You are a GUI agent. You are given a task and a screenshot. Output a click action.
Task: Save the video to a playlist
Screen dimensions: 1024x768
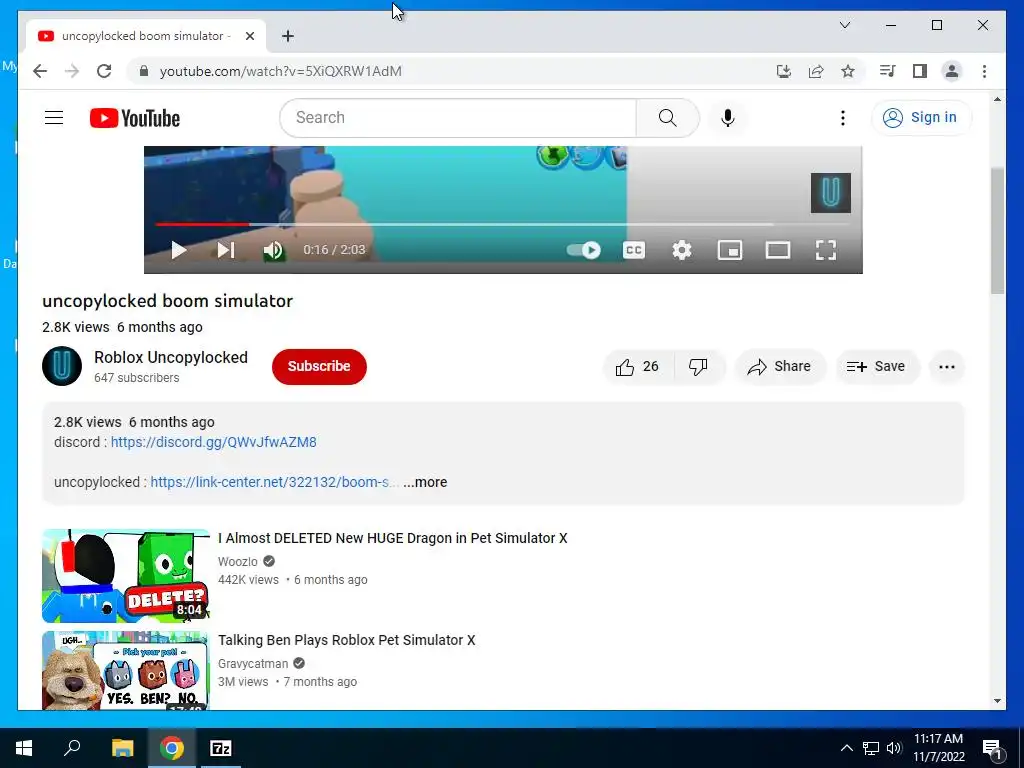click(877, 366)
